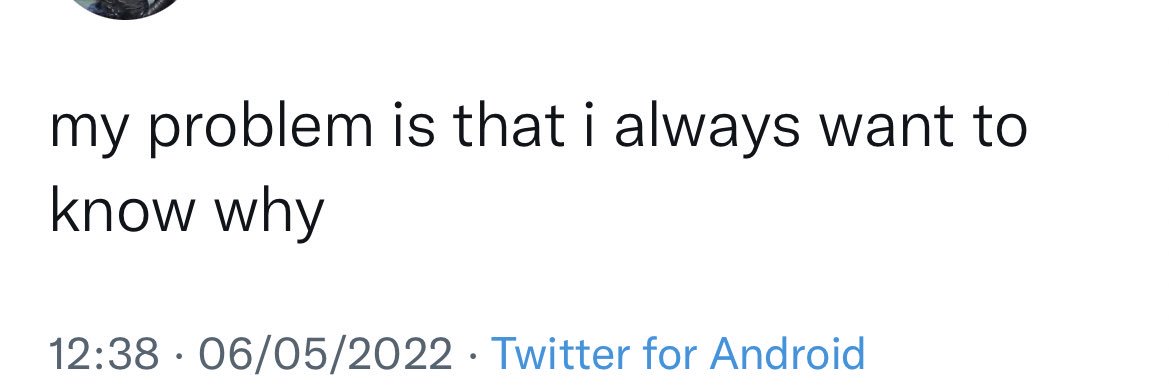The image size is (1169, 389).
Task: Click the partial profile avatar at top
Action: point(125,7)
